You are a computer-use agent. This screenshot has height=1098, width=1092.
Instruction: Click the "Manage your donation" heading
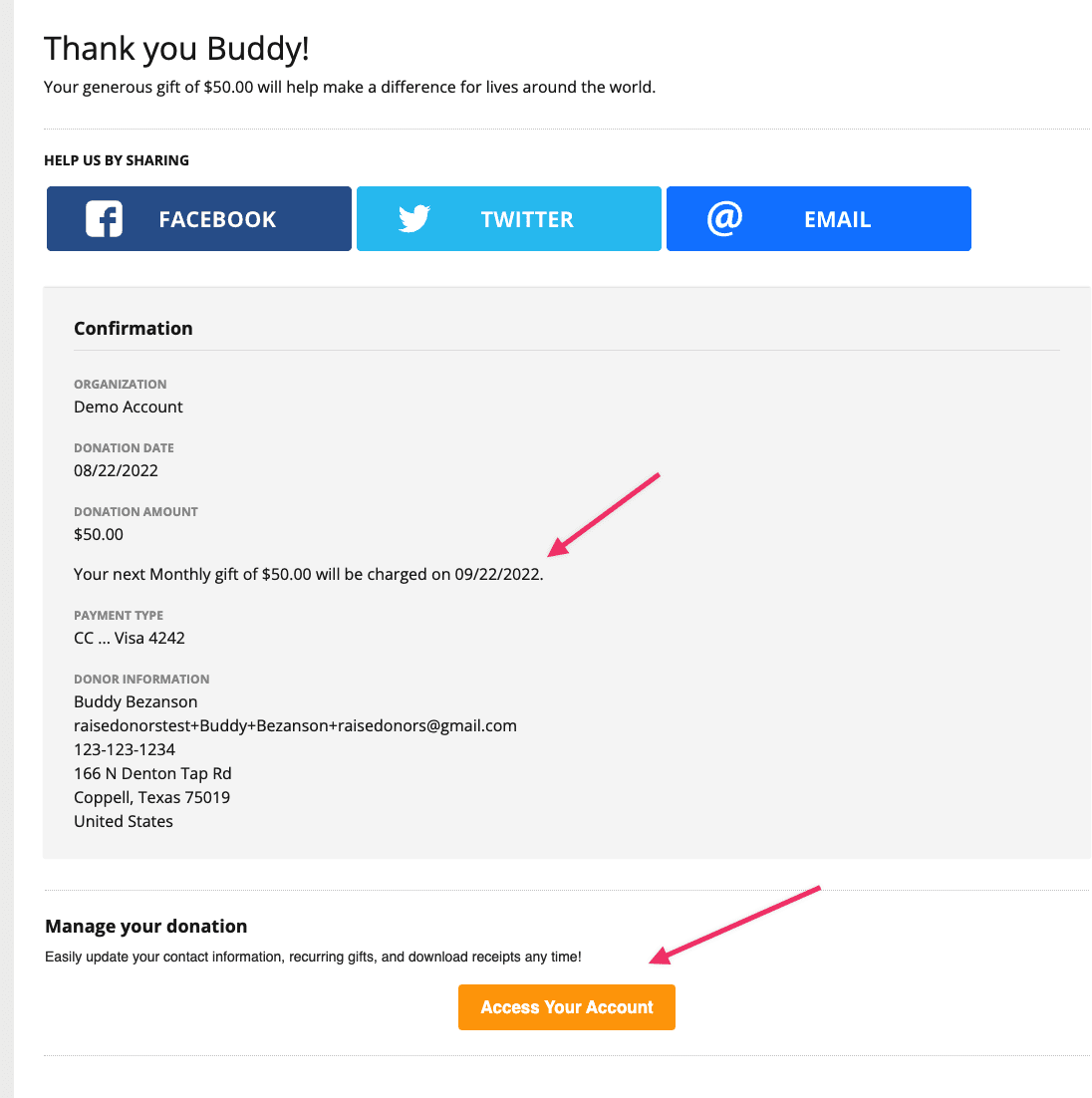pos(146,927)
